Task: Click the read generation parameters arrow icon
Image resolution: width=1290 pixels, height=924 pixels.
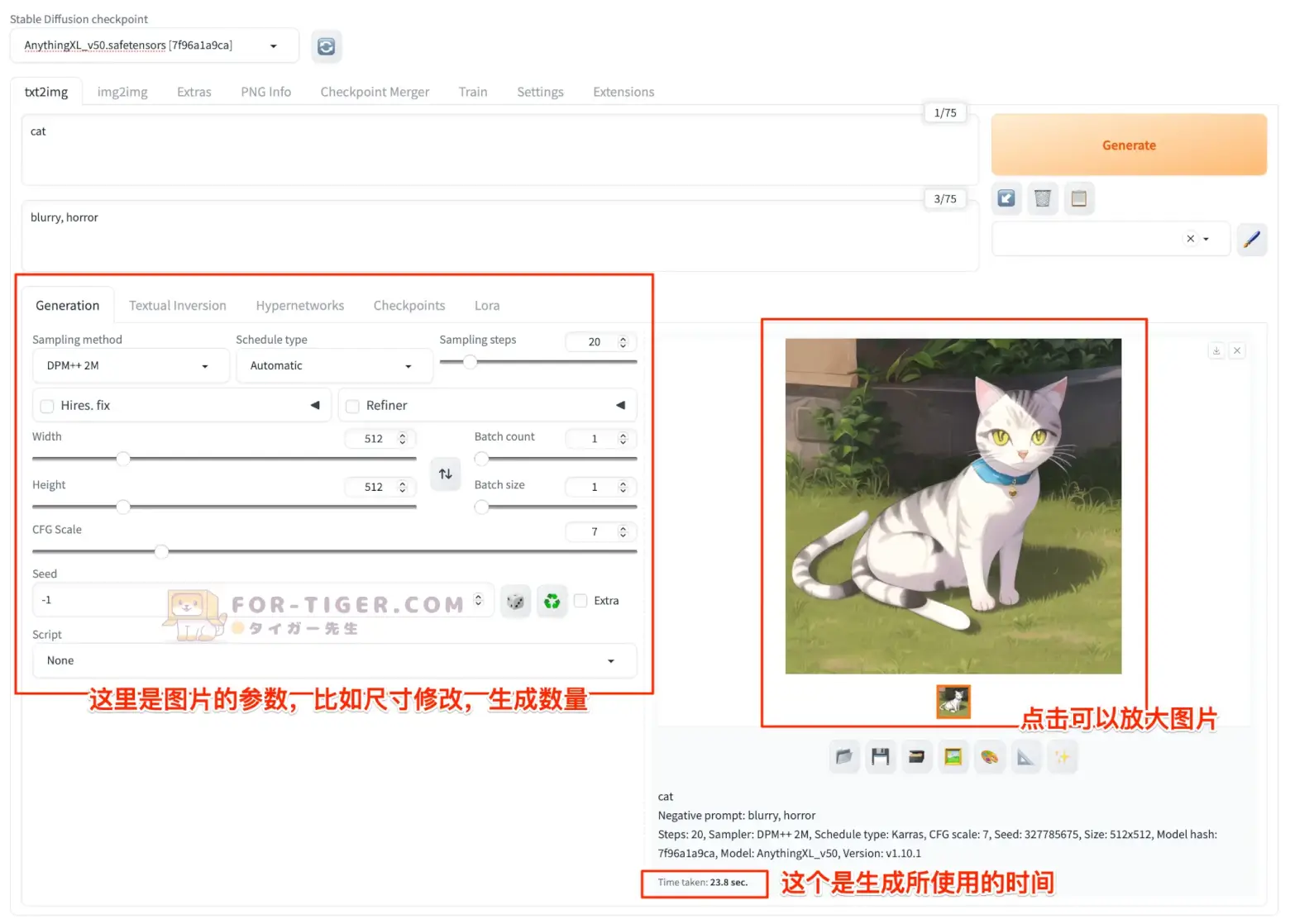Action: [x=1006, y=198]
